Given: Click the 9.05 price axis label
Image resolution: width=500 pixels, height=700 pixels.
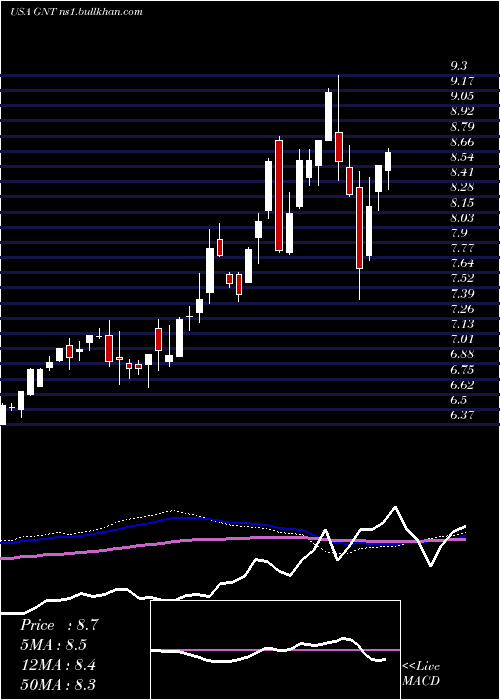Looking at the screenshot, I should click(x=462, y=96).
